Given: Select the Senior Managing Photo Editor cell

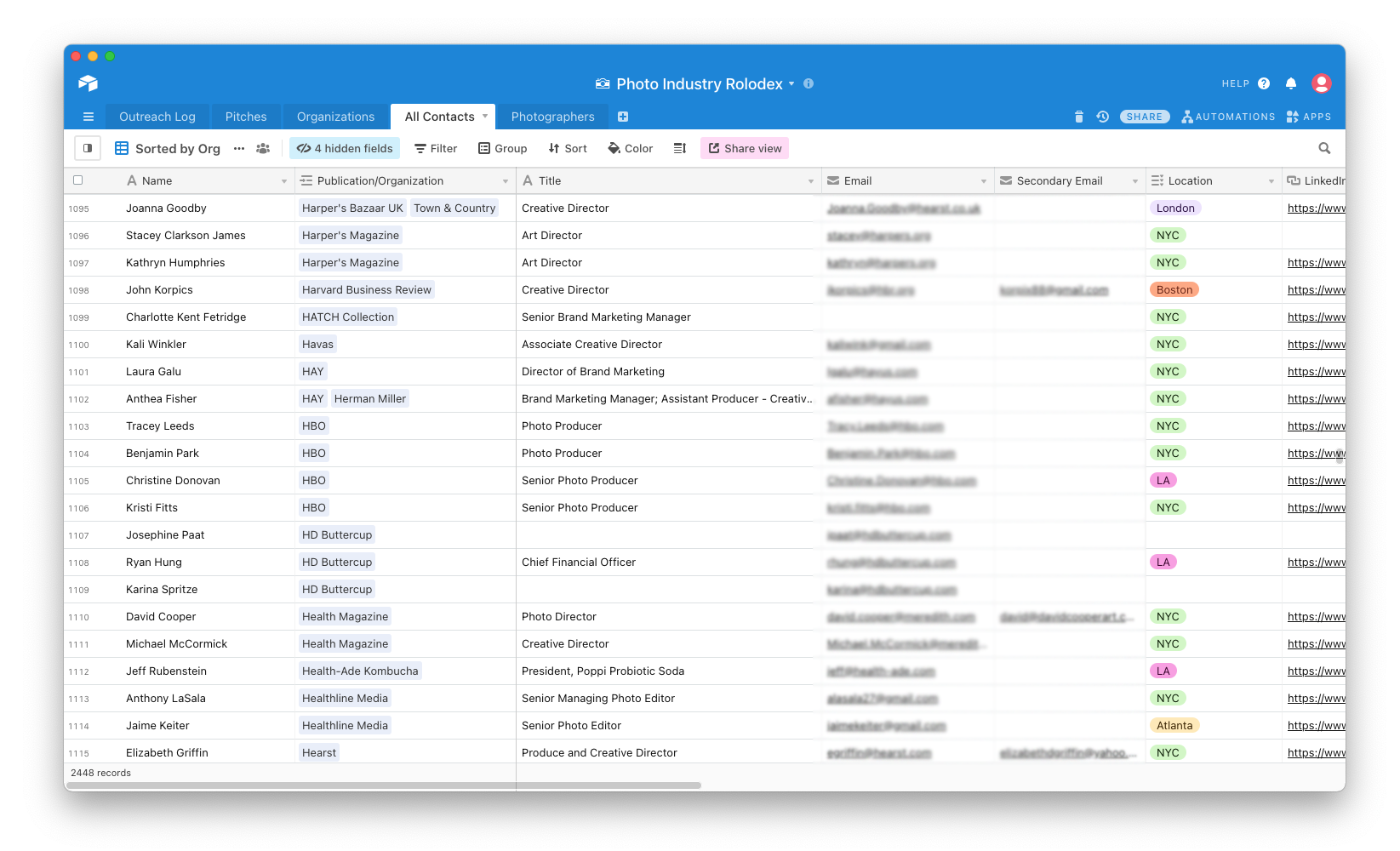Looking at the screenshot, I should (668, 698).
